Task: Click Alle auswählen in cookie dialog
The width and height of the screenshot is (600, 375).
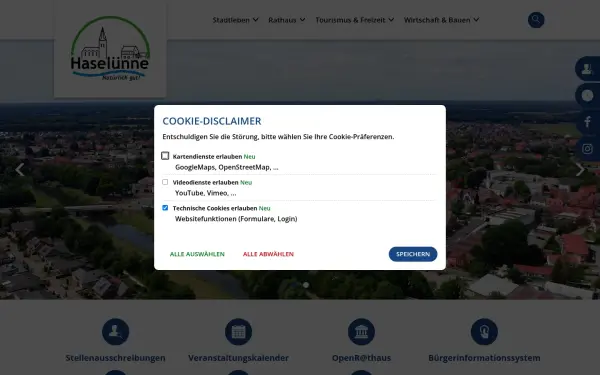Action: pos(197,254)
